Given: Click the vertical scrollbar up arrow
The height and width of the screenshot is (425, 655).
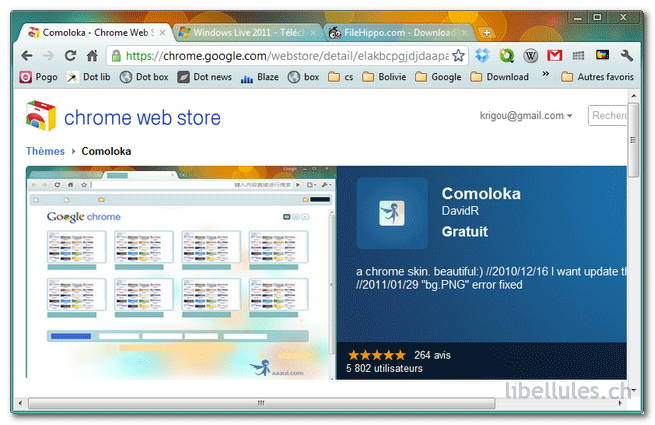Looking at the screenshot, I should (633, 96).
